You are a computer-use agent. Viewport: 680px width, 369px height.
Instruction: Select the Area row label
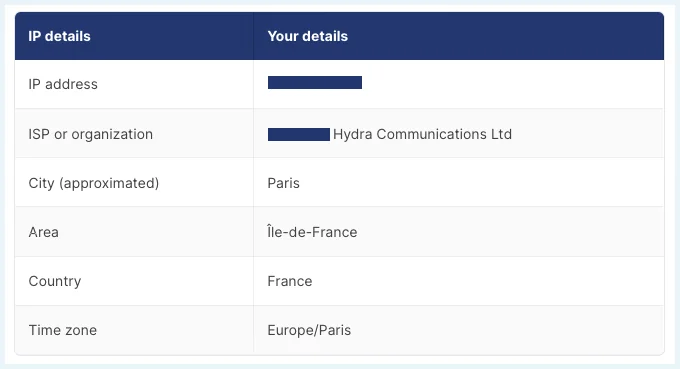43,232
